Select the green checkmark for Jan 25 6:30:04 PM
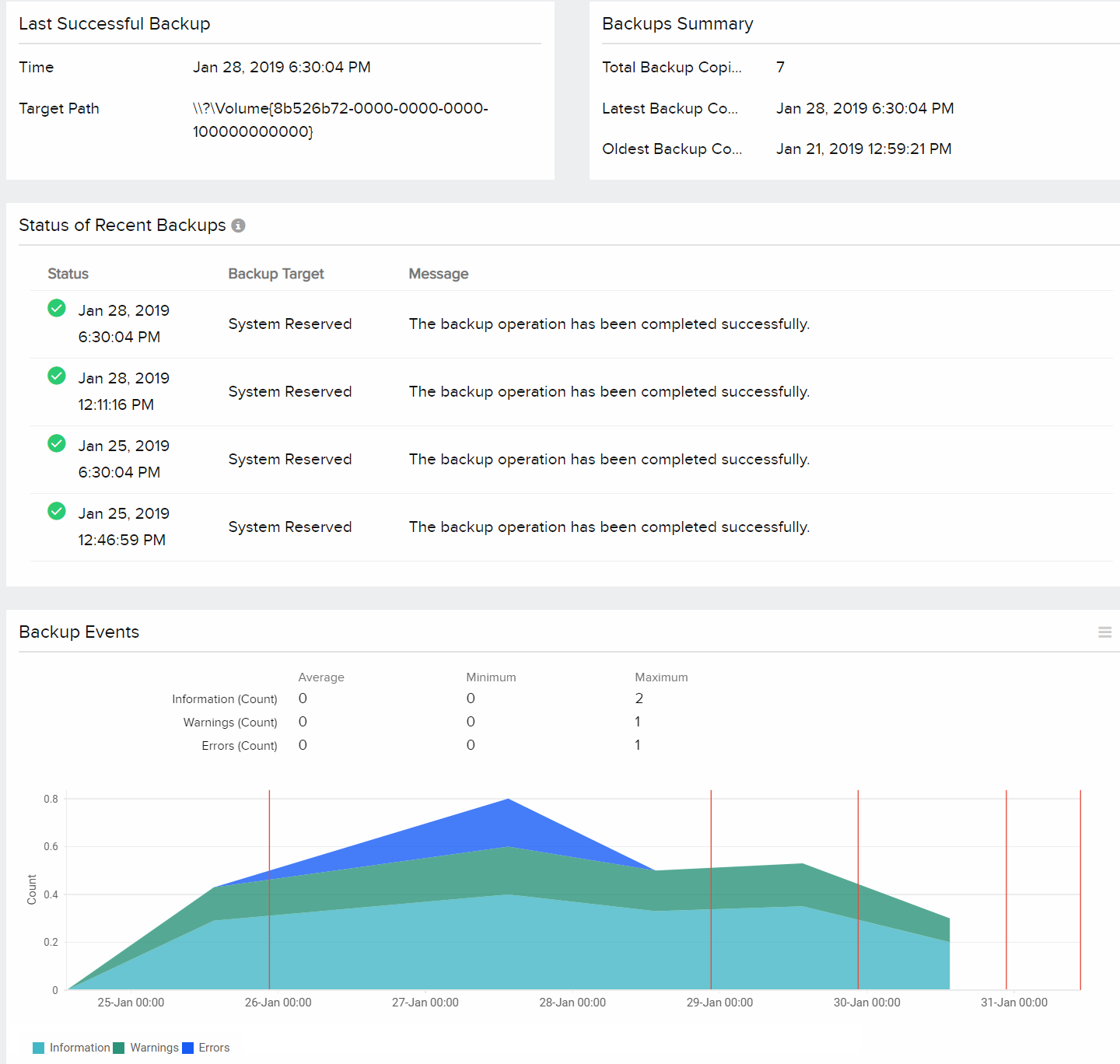Image resolution: width=1120 pixels, height=1064 pixels. pyautogui.click(x=57, y=444)
